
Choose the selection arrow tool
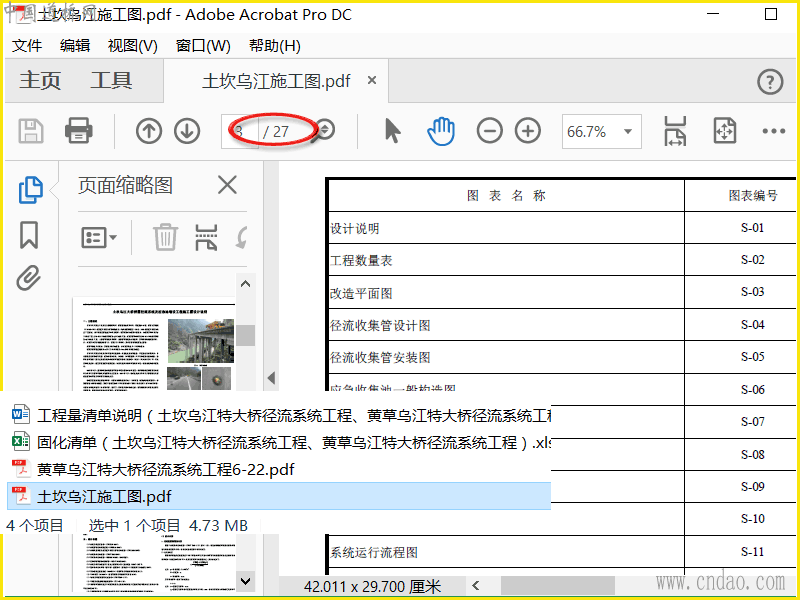392,131
